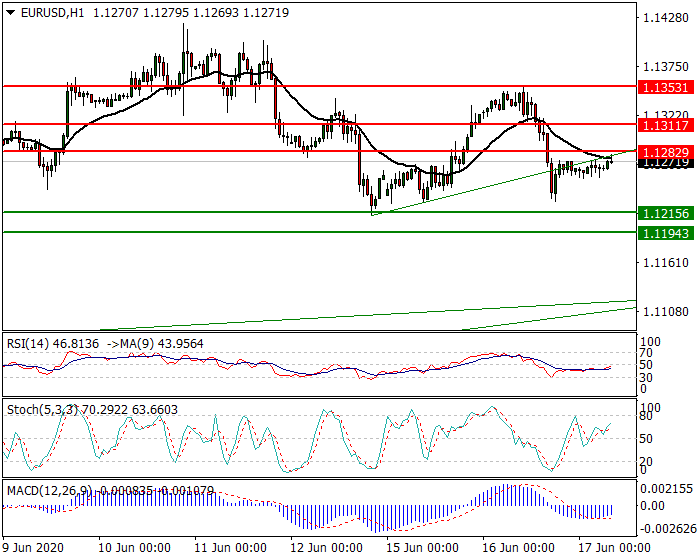Select the 1.13750 price scale value

(666, 67)
